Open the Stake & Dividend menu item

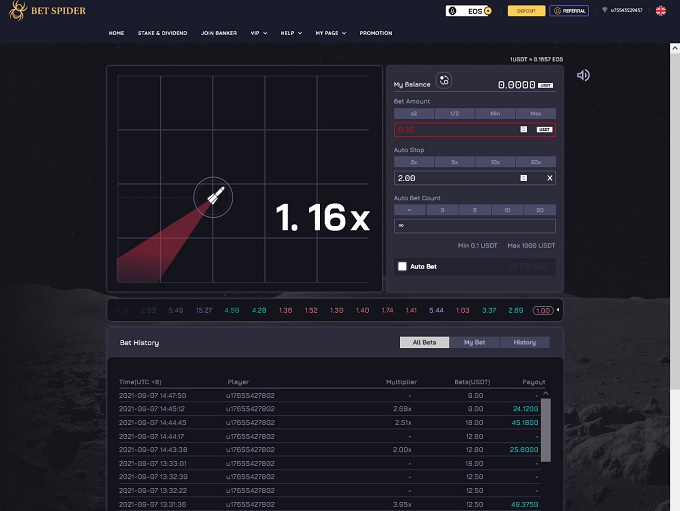[162, 33]
